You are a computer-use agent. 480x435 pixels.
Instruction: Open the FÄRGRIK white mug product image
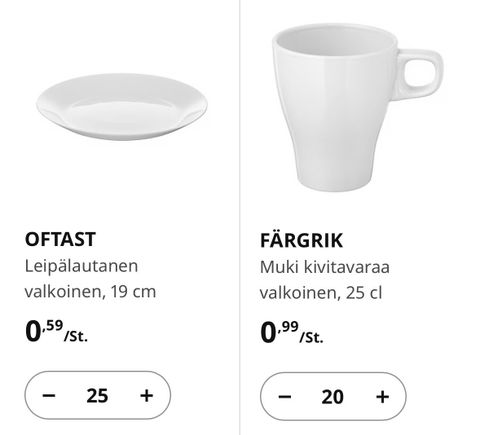pos(357,108)
